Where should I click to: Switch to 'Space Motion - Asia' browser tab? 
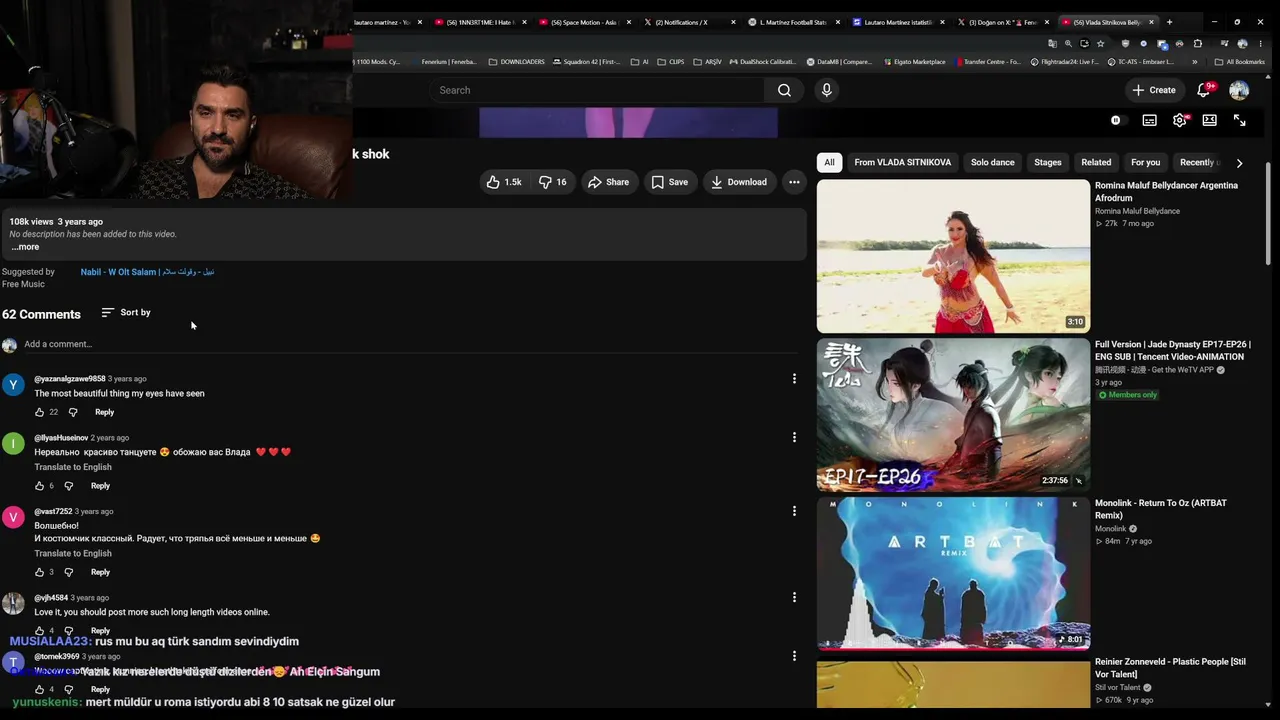coord(585,22)
